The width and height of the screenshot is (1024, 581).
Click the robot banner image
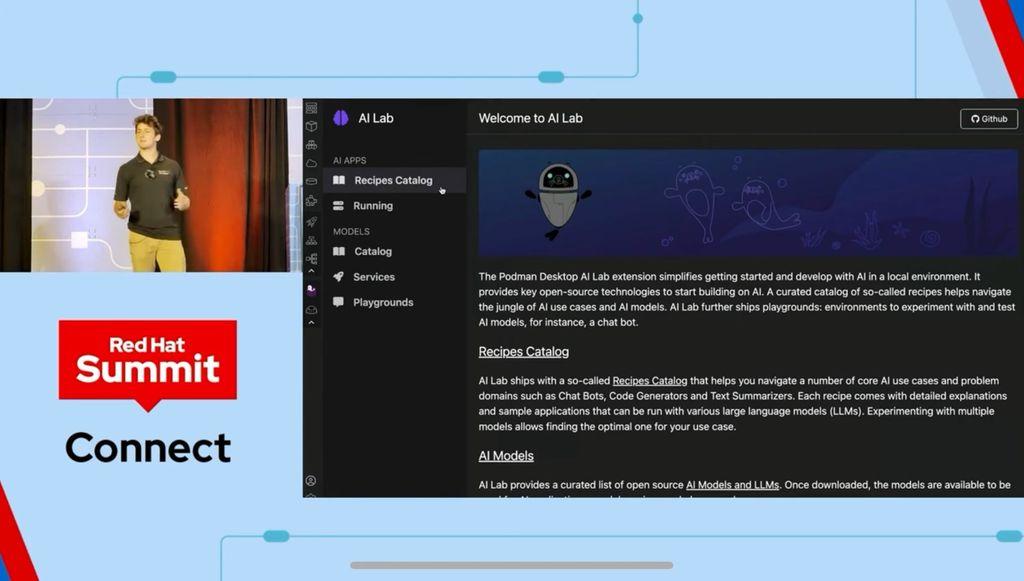tap(748, 203)
